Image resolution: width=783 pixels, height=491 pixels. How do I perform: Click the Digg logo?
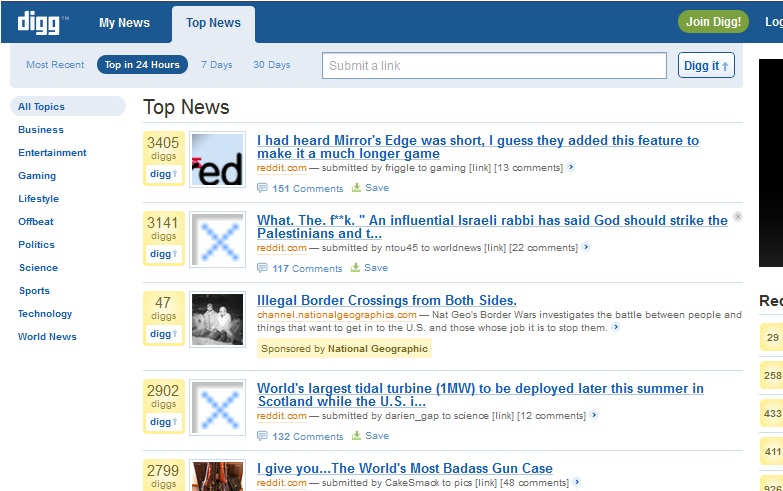[x=42, y=22]
